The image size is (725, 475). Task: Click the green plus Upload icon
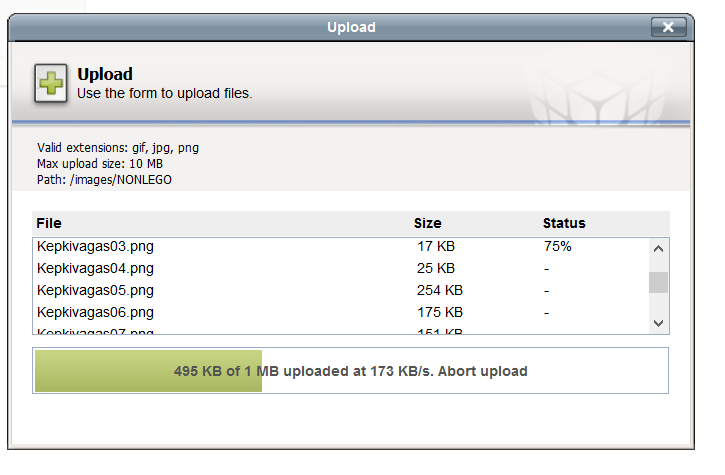click(x=51, y=83)
